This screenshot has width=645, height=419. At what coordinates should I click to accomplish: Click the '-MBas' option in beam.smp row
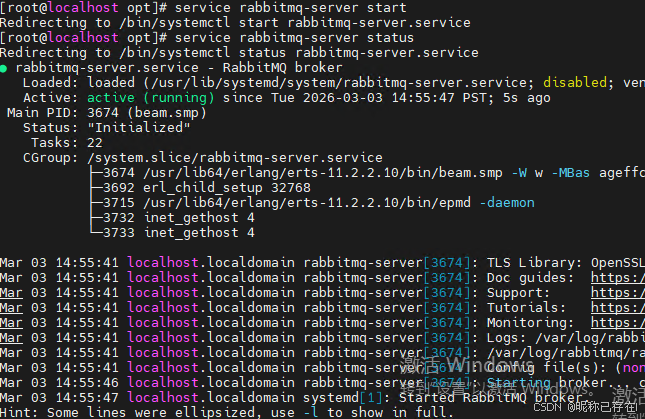571,173
